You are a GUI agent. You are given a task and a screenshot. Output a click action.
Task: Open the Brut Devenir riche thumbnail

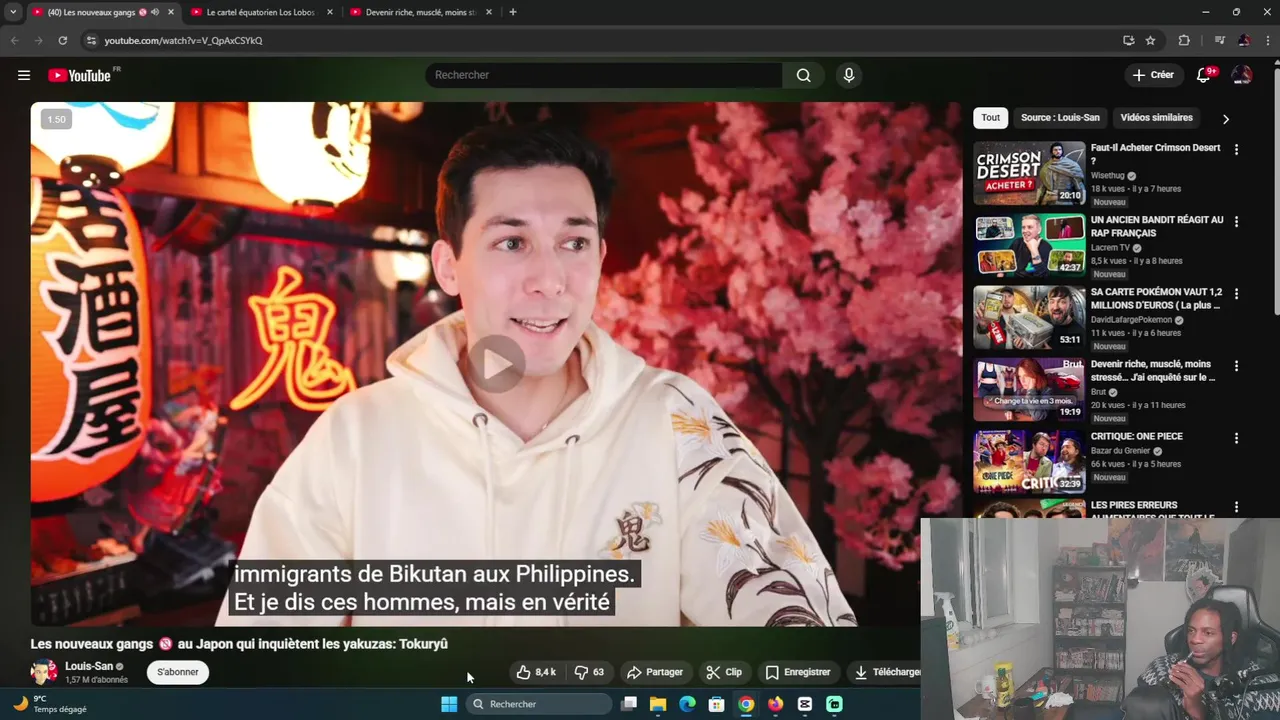pyautogui.click(x=1029, y=389)
